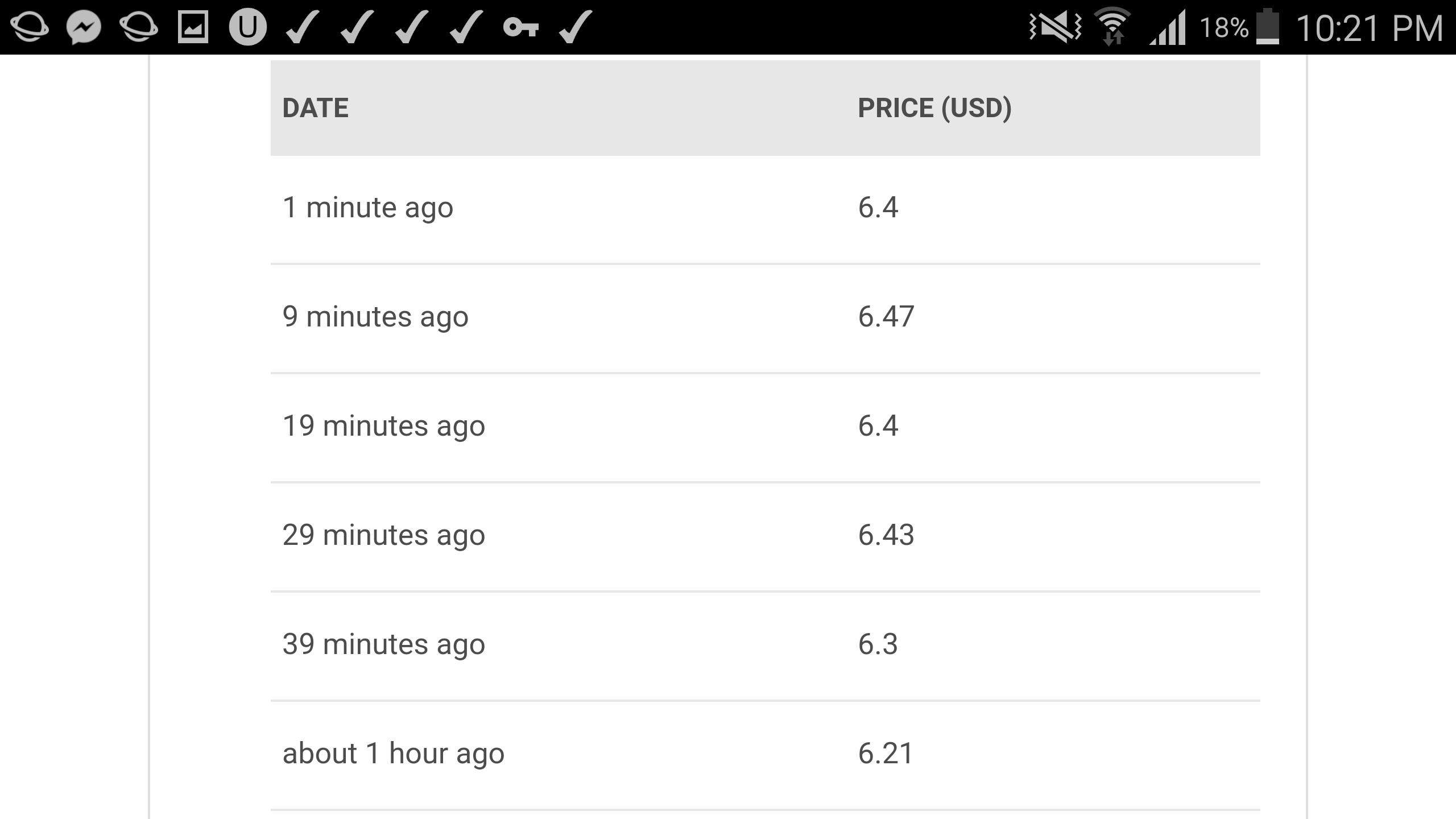Select the about 1 hour ago row
Viewport: 1456px width, 819px height.
(x=766, y=755)
